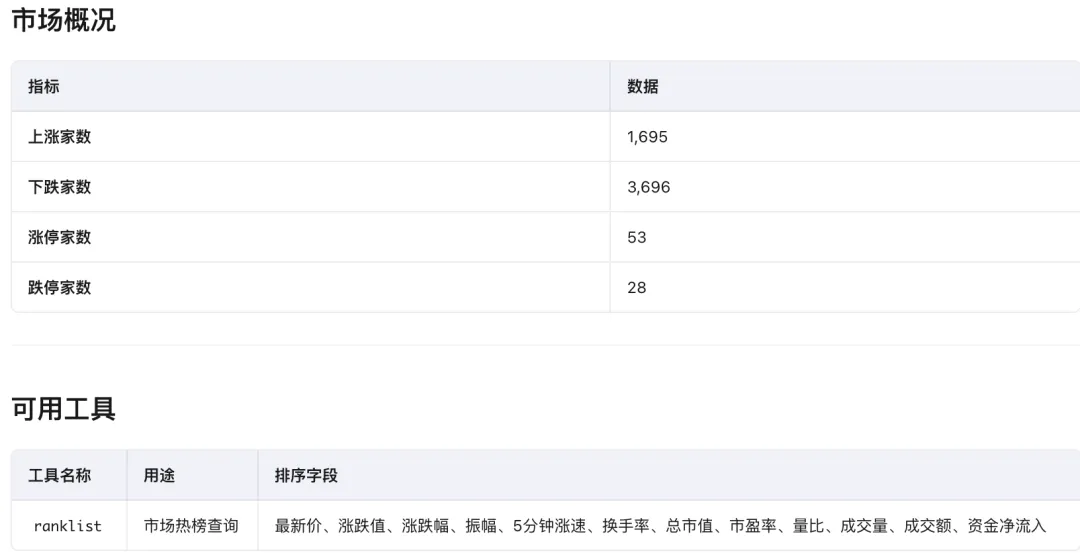
Task: Click the 下跌家数 row label
Action: tap(59, 187)
